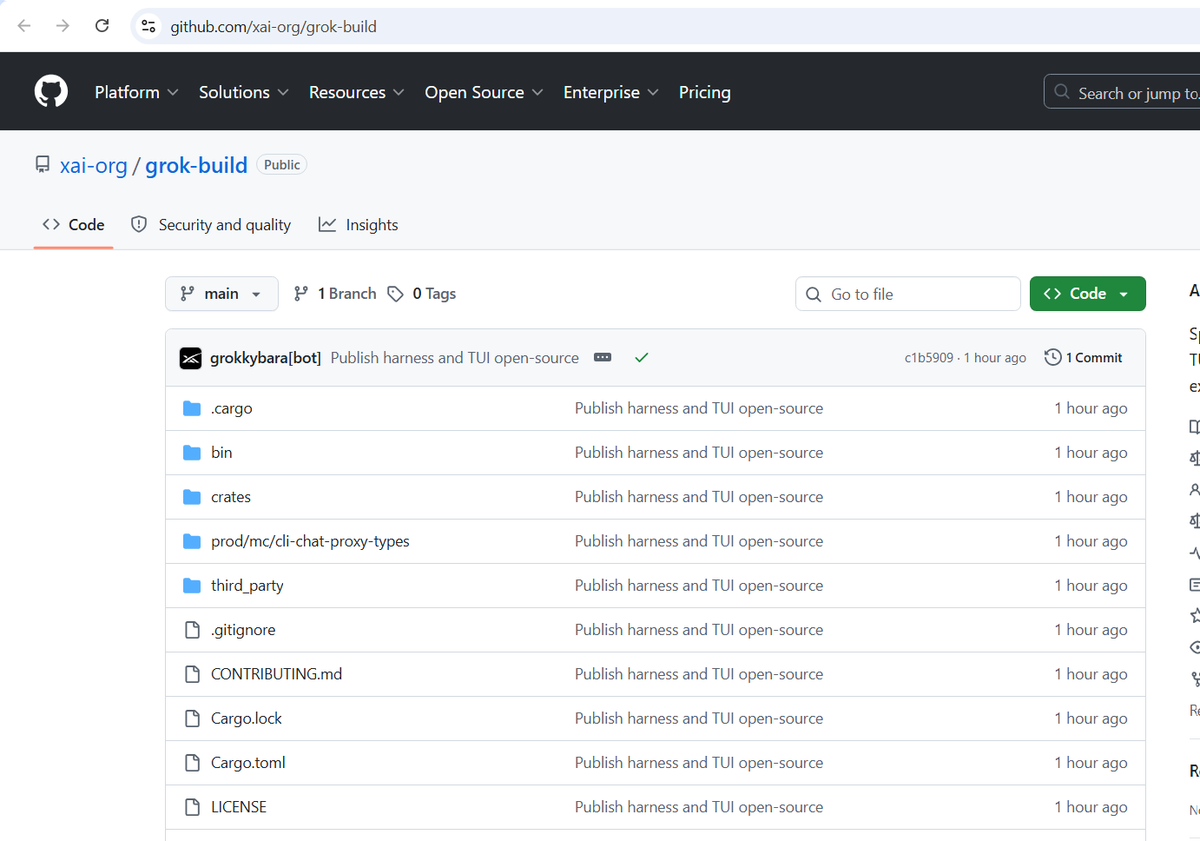Screen dimensions: 1200x841
Task: Open the Cargo.lock file
Action: 247,718
